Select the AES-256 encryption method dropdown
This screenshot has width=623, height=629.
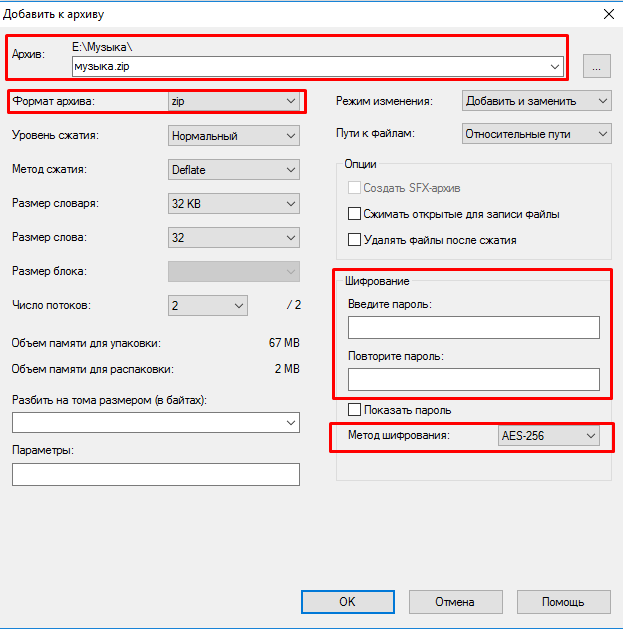coord(548,436)
